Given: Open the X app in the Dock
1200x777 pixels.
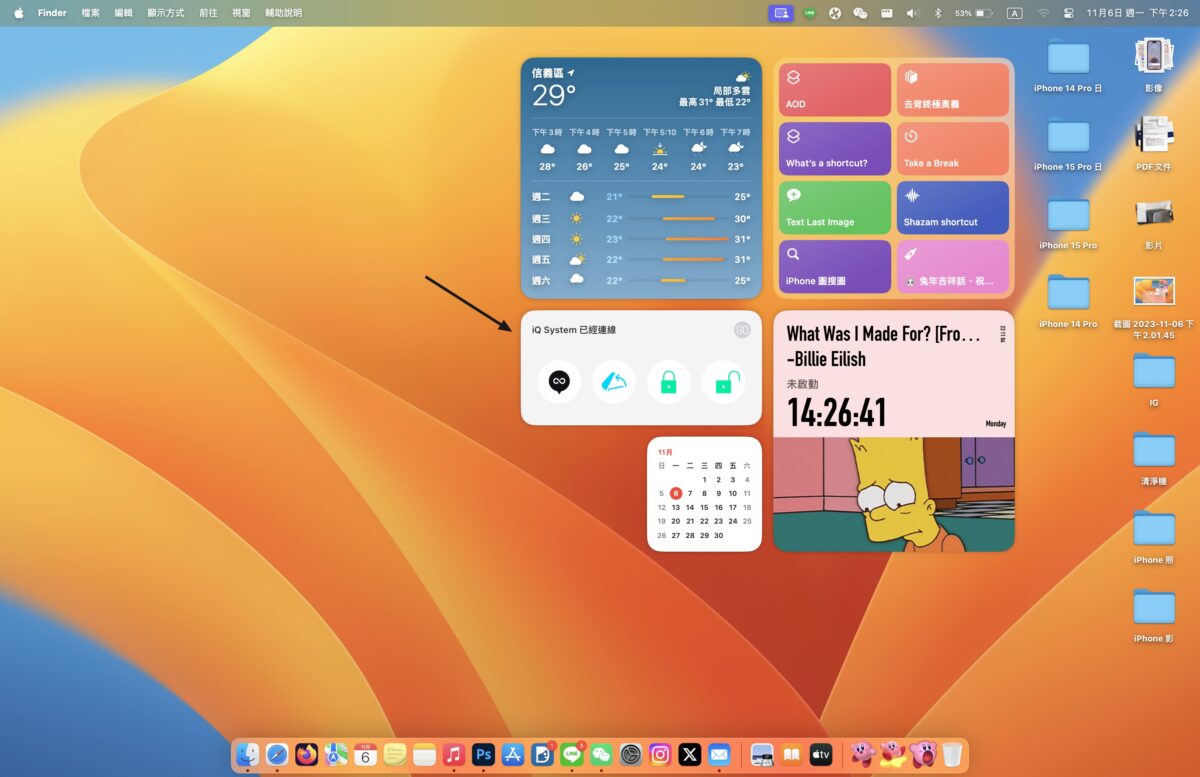Looking at the screenshot, I should click(690, 754).
